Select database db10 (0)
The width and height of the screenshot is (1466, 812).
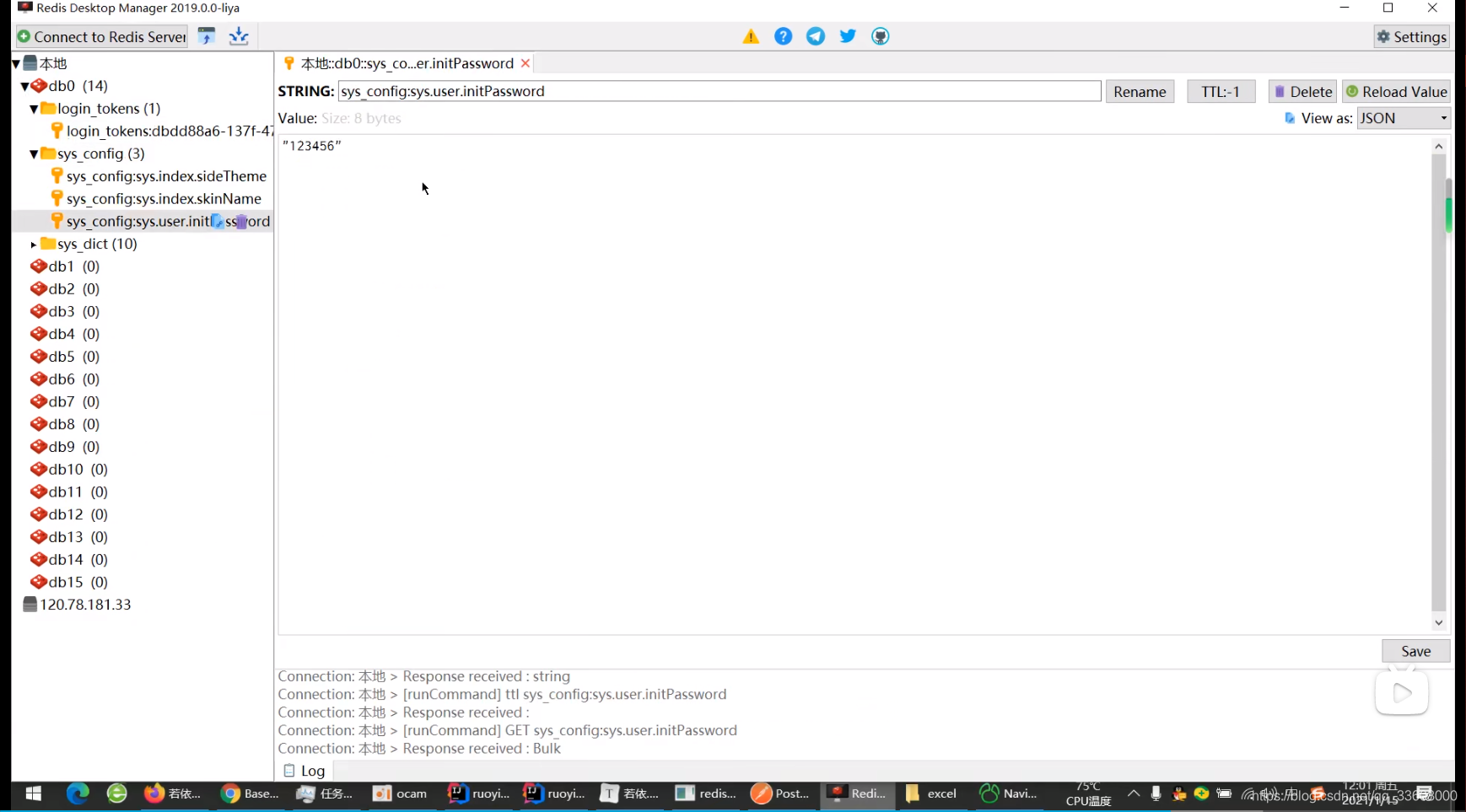(69, 470)
